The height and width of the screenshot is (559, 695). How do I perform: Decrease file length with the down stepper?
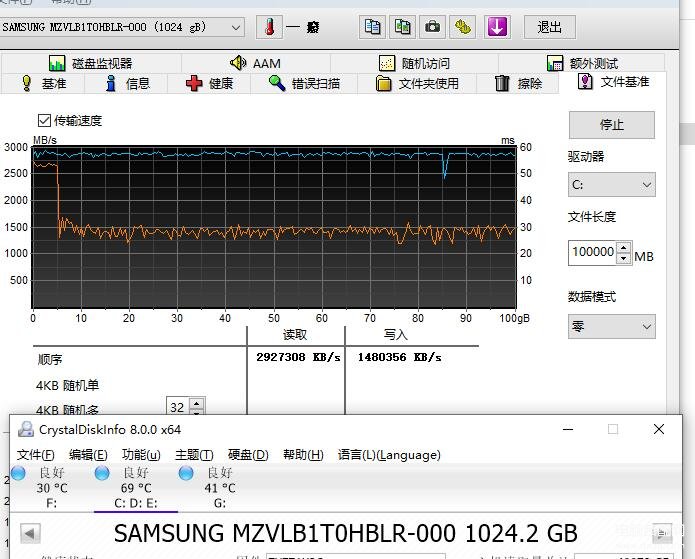(x=624, y=258)
